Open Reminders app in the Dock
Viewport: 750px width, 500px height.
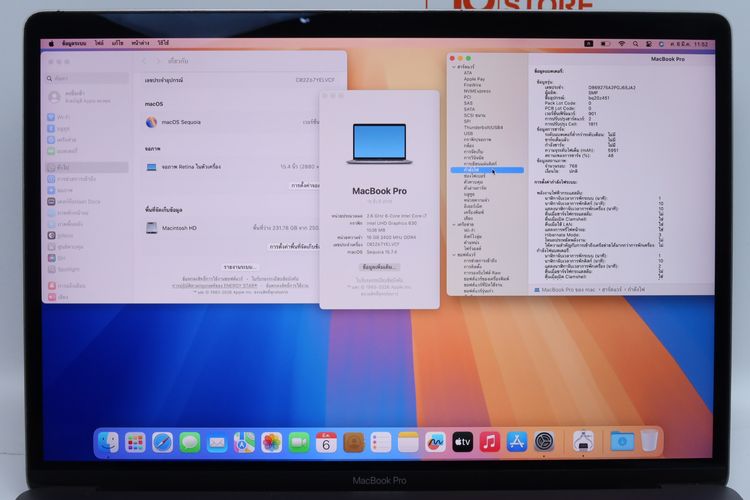pyautogui.click(x=381, y=443)
